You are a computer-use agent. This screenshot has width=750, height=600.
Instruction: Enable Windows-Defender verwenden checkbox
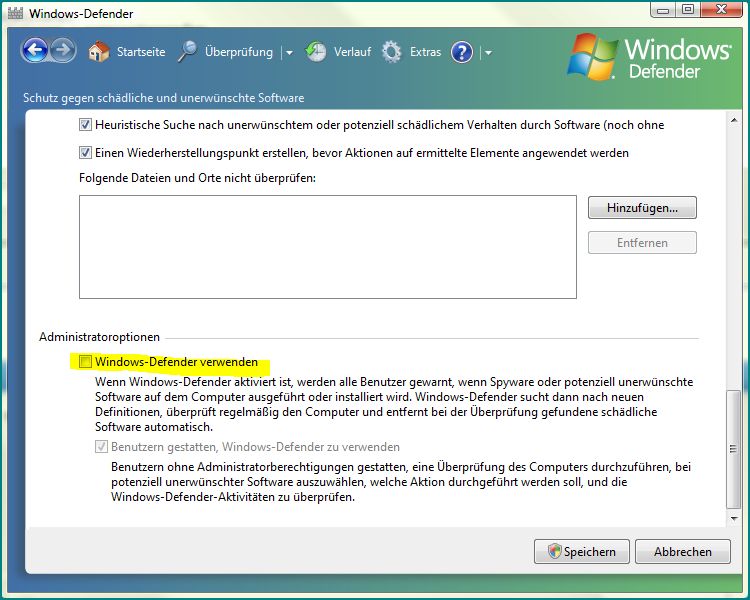click(x=85, y=362)
